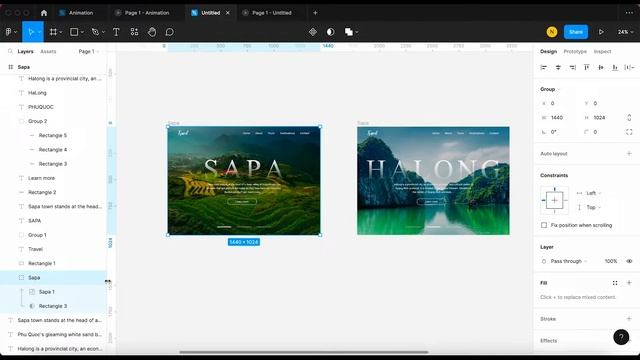Open Pen tool options arrow

[x=103, y=32]
